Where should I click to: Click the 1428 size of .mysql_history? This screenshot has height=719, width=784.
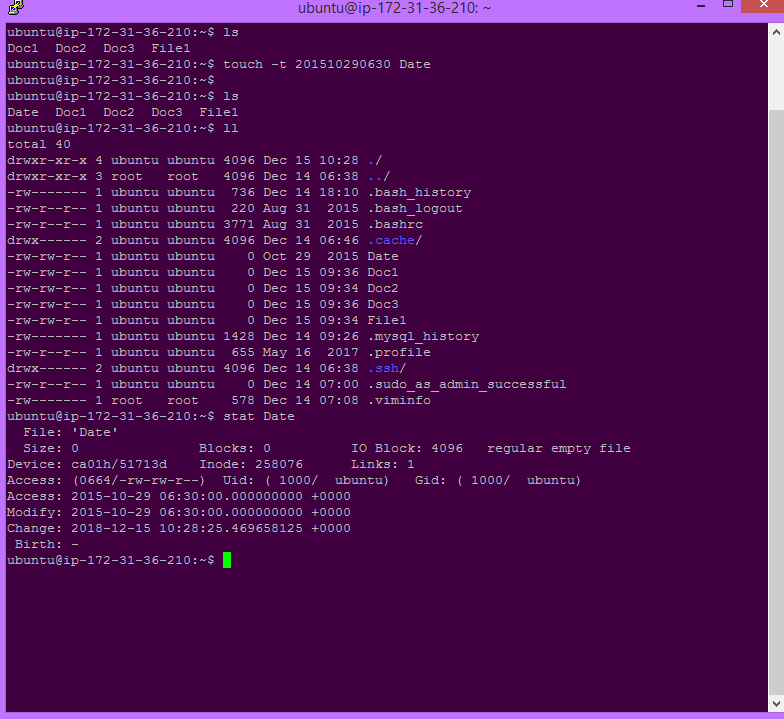(x=239, y=336)
